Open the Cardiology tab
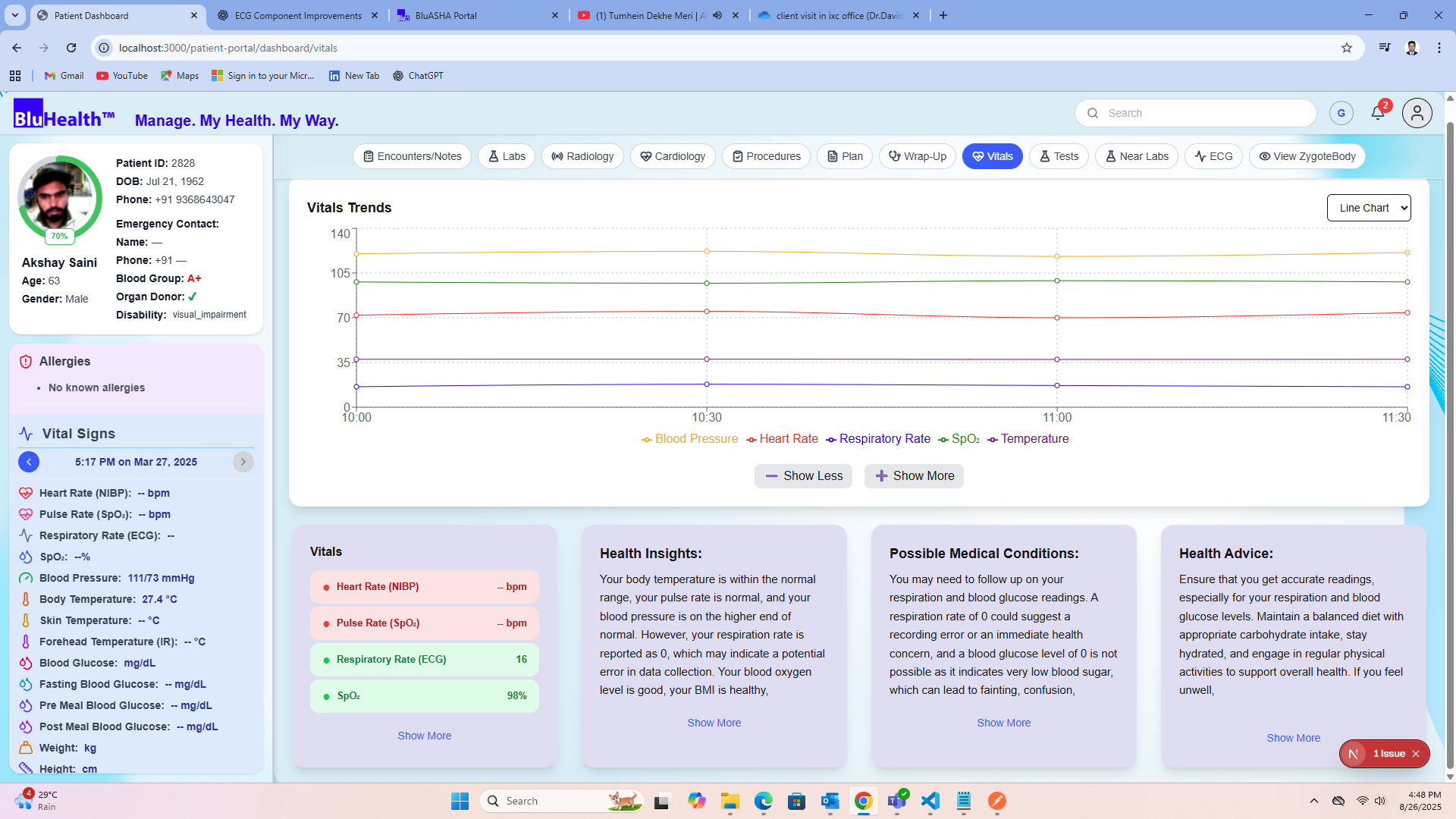Image resolution: width=1456 pixels, height=819 pixels. (672, 156)
